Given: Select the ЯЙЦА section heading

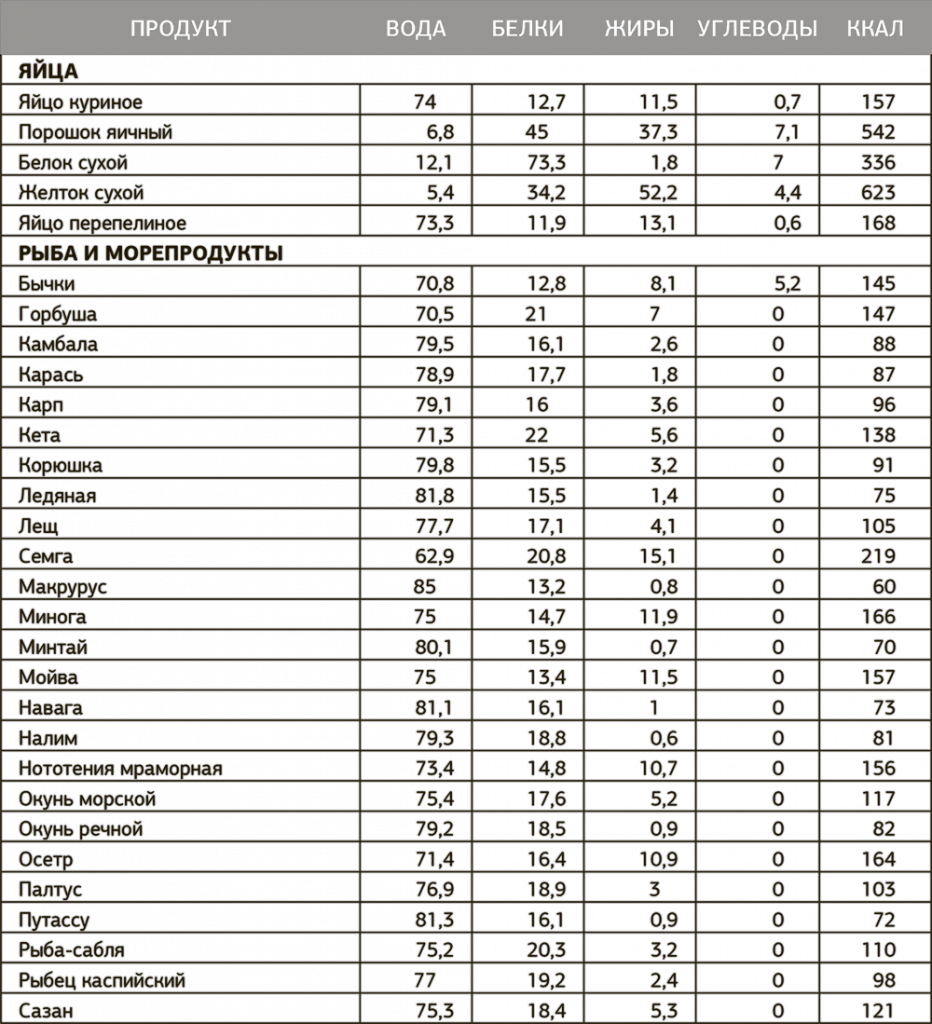Looking at the screenshot, I should pos(48,71).
